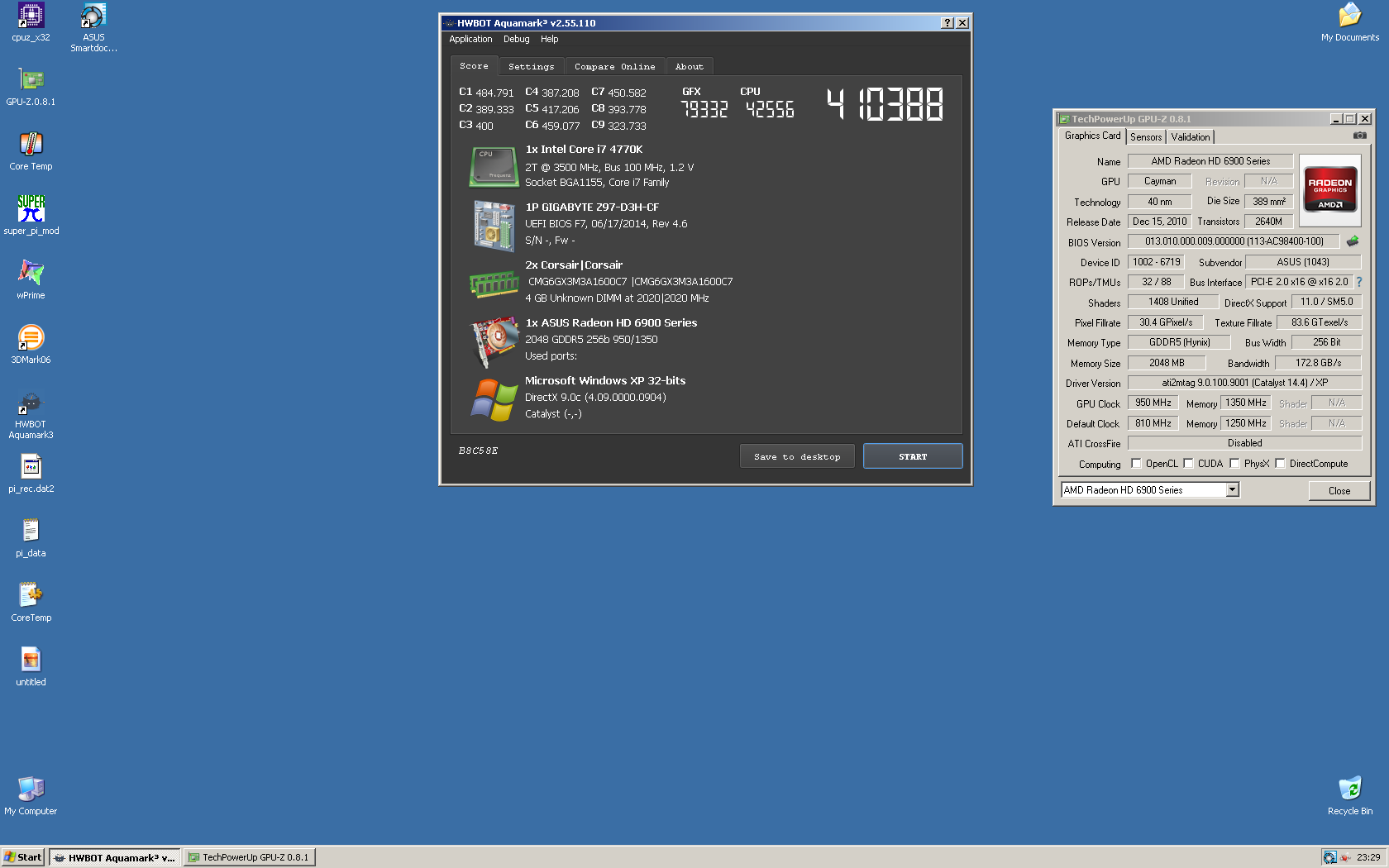
Task: Click the Close button in GPU-Z
Action: tap(1339, 491)
